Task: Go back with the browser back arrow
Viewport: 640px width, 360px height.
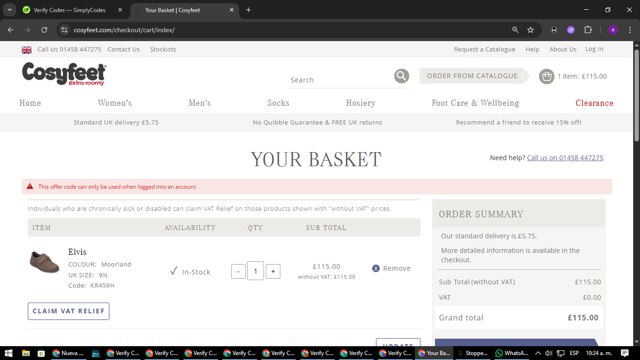Action: 11,30
